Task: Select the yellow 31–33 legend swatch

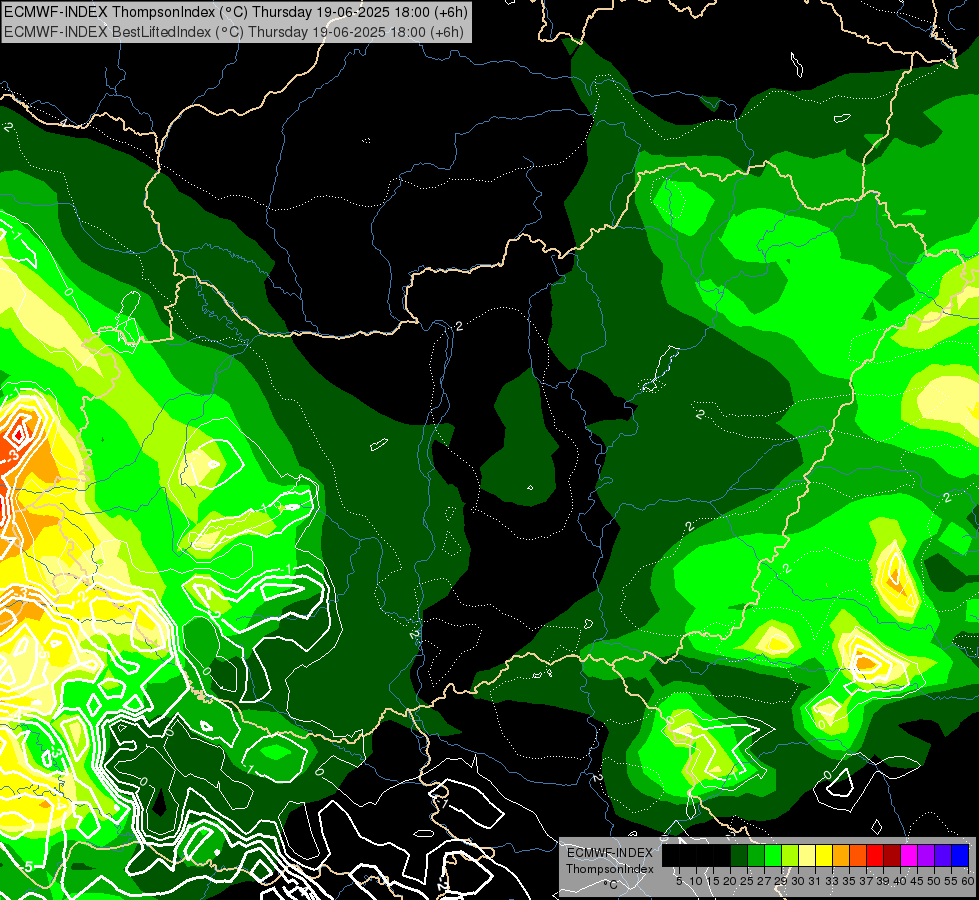Action: point(824,855)
